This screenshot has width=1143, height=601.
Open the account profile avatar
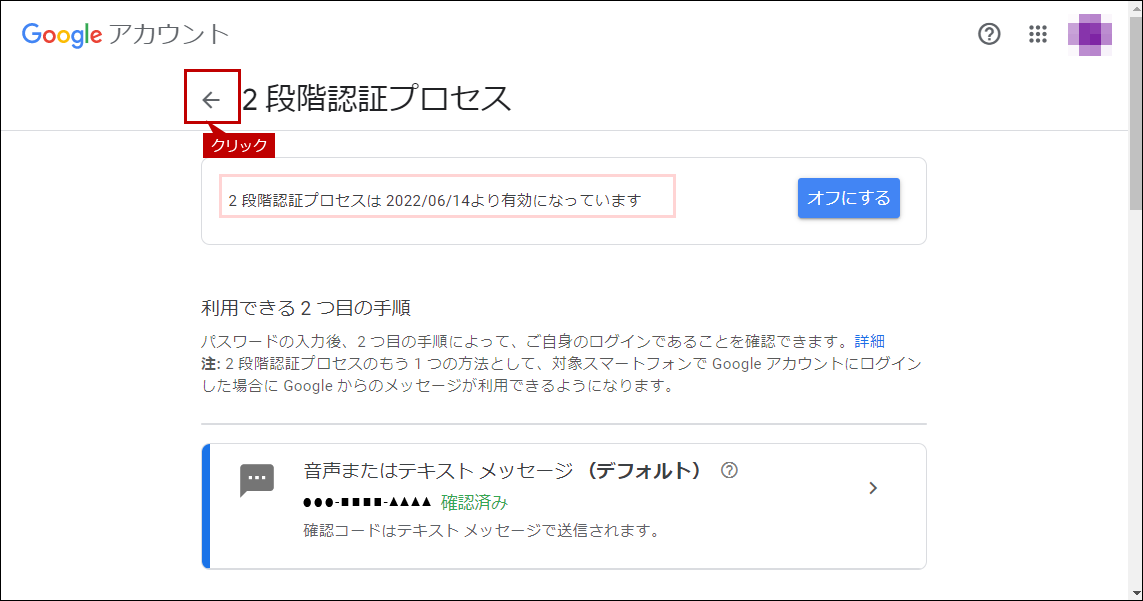click(x=1089, y=34)
